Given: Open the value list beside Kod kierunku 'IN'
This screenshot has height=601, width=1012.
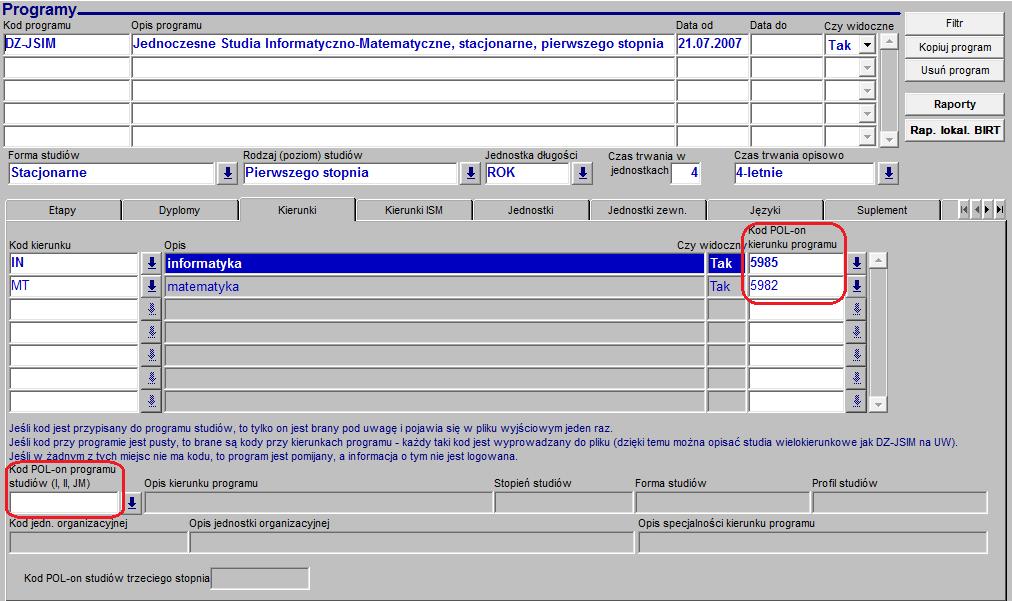Looking at the screenshot, I should (x=152, y=263).
